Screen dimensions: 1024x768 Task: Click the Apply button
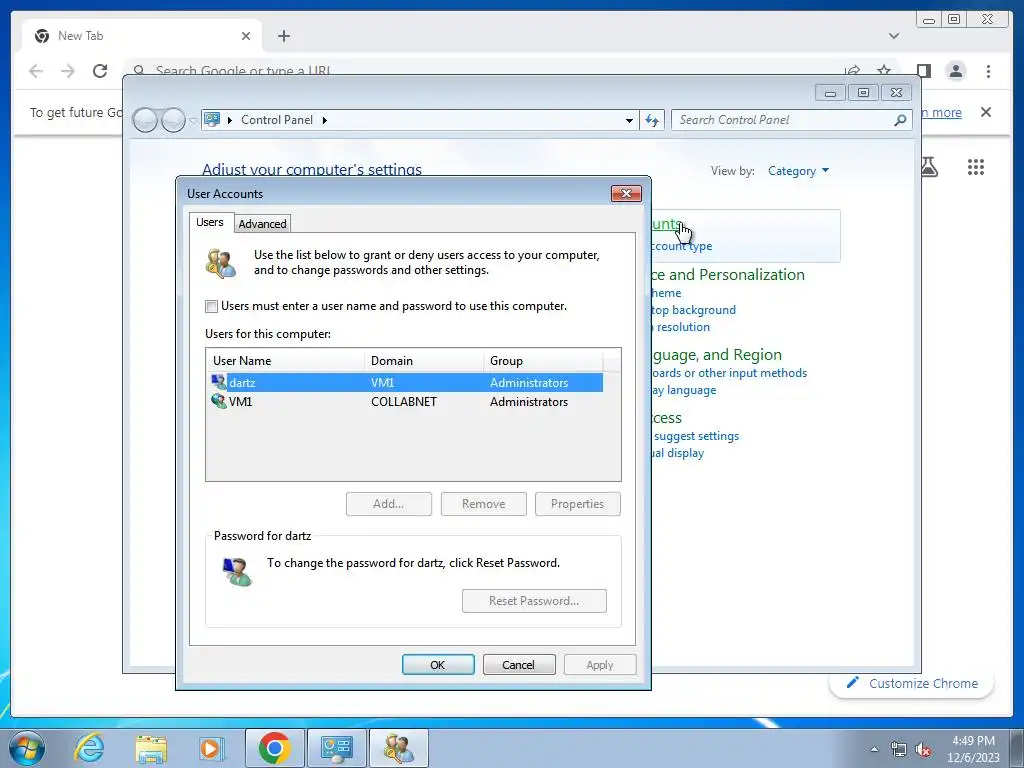[600, 665]
